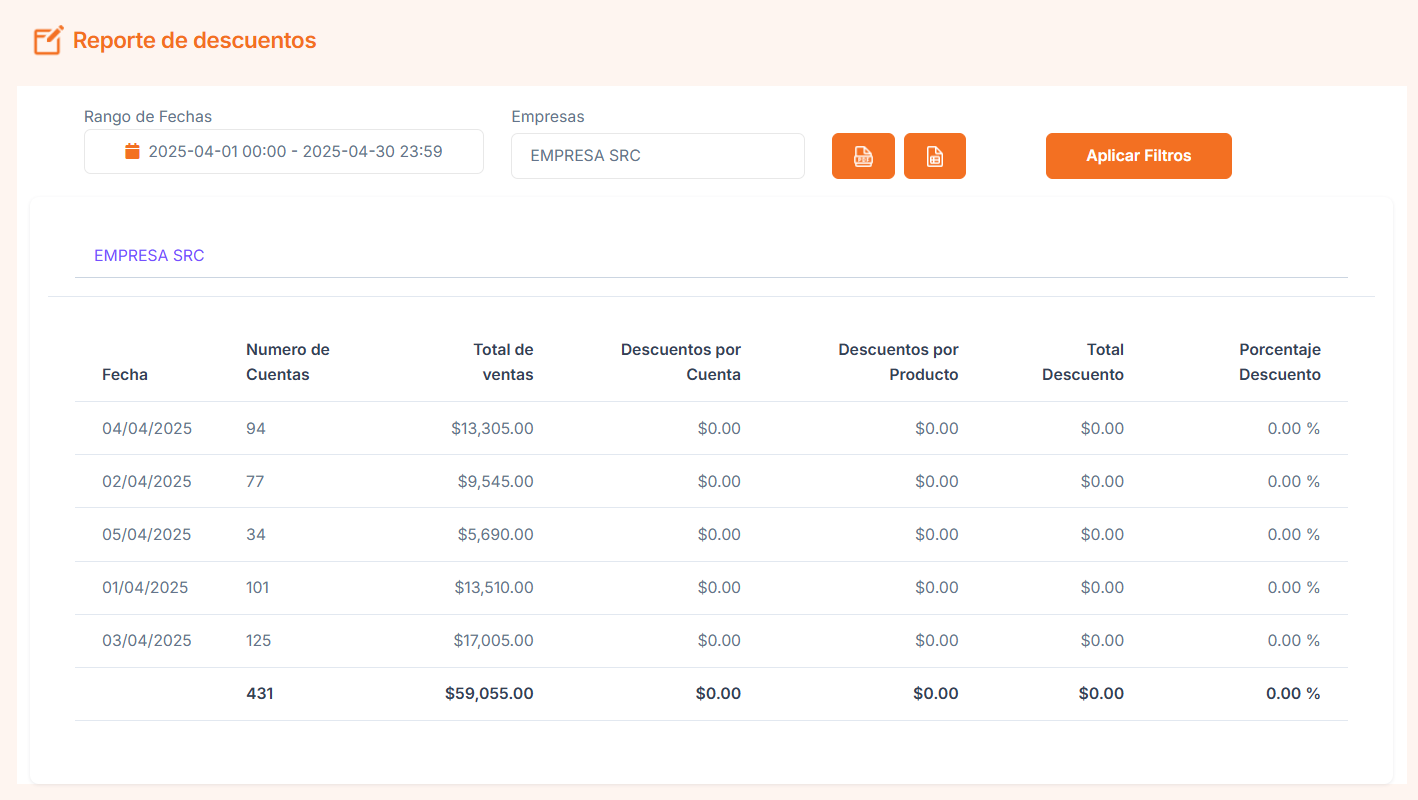Open the Empresas selector showing EMPRESA SRC
The image size is (1418, 800).
(658, 156)
